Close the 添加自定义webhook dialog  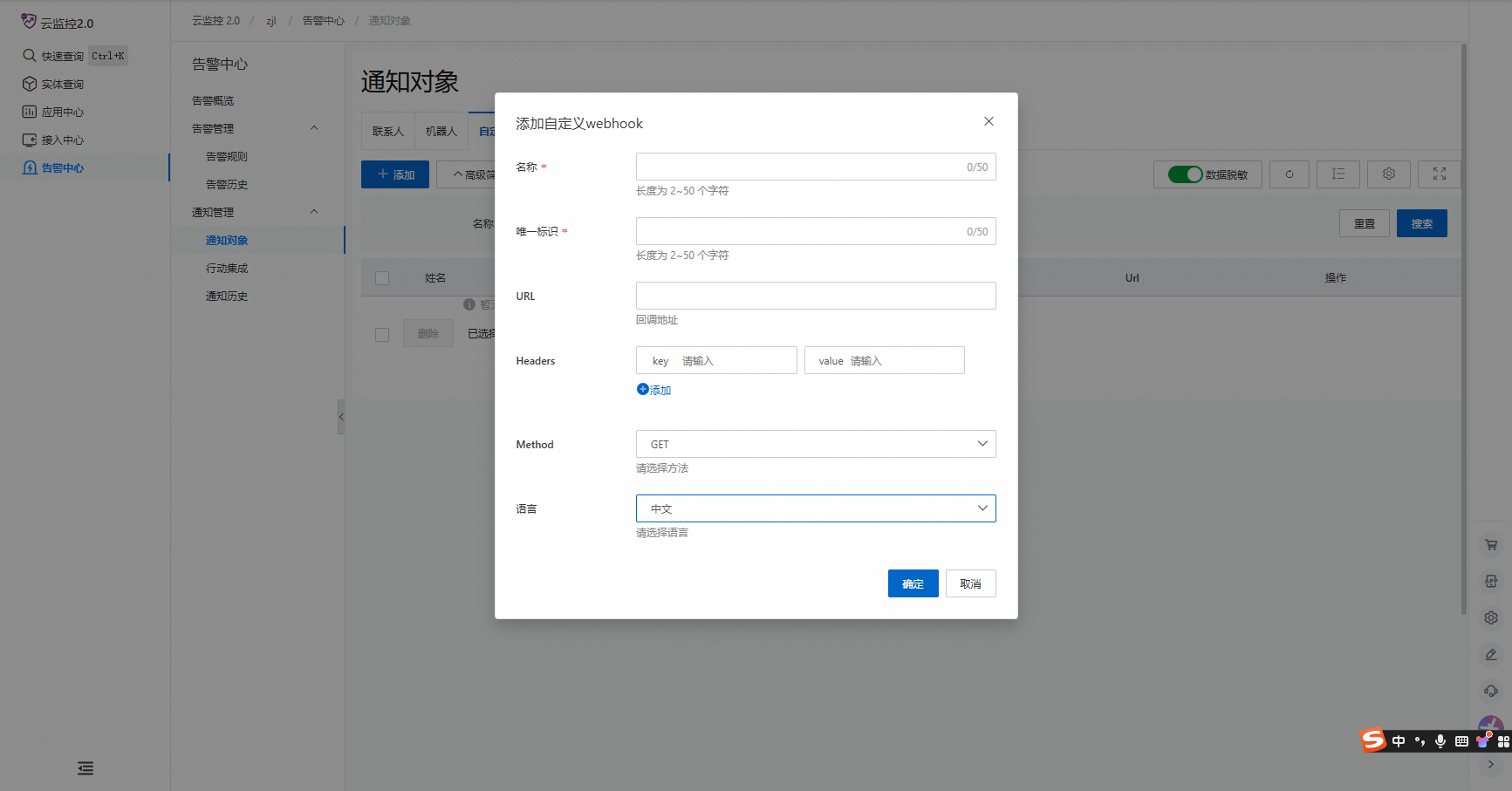[989, 121]
